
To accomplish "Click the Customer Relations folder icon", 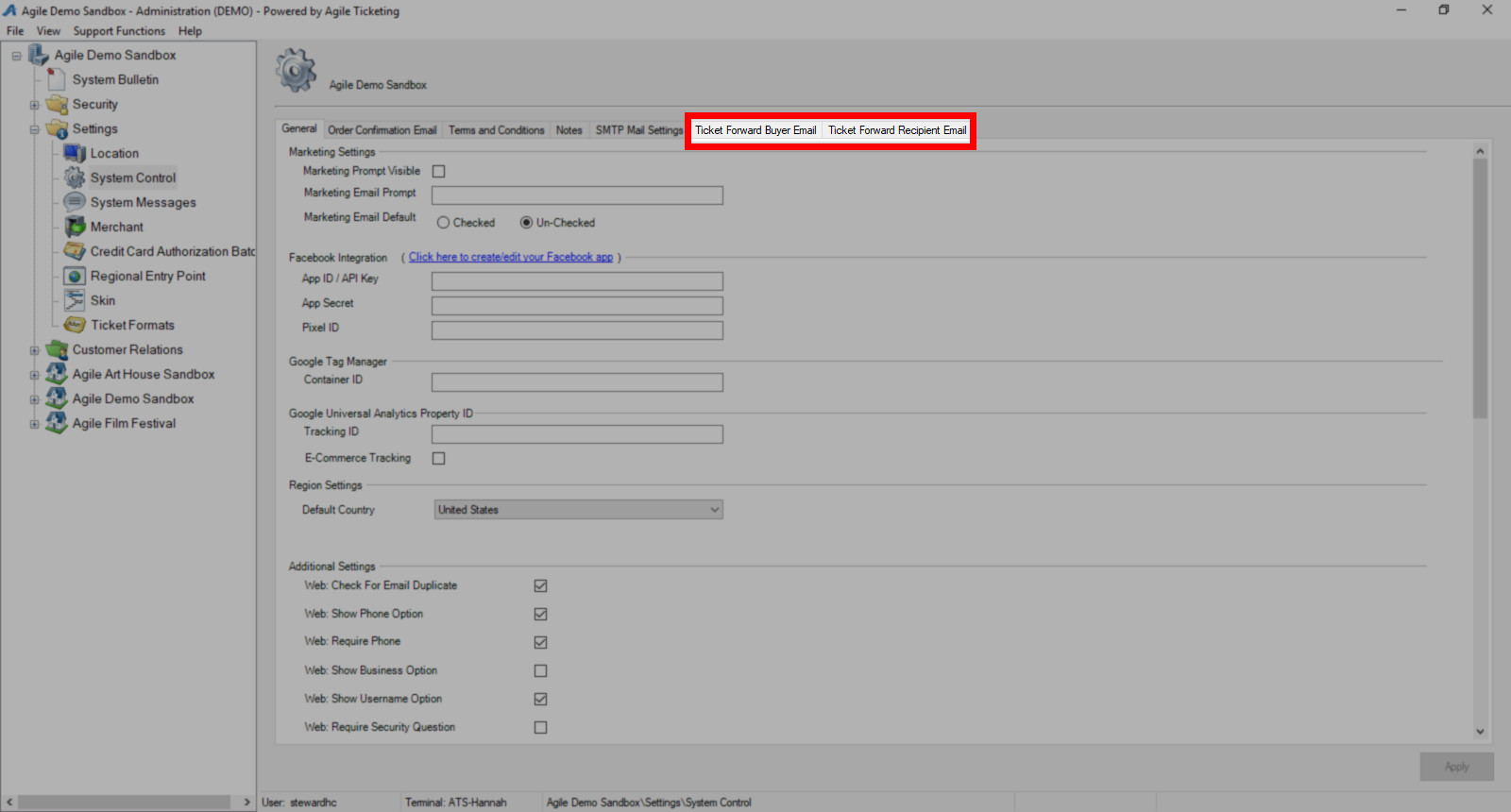I will pos(57,349).
